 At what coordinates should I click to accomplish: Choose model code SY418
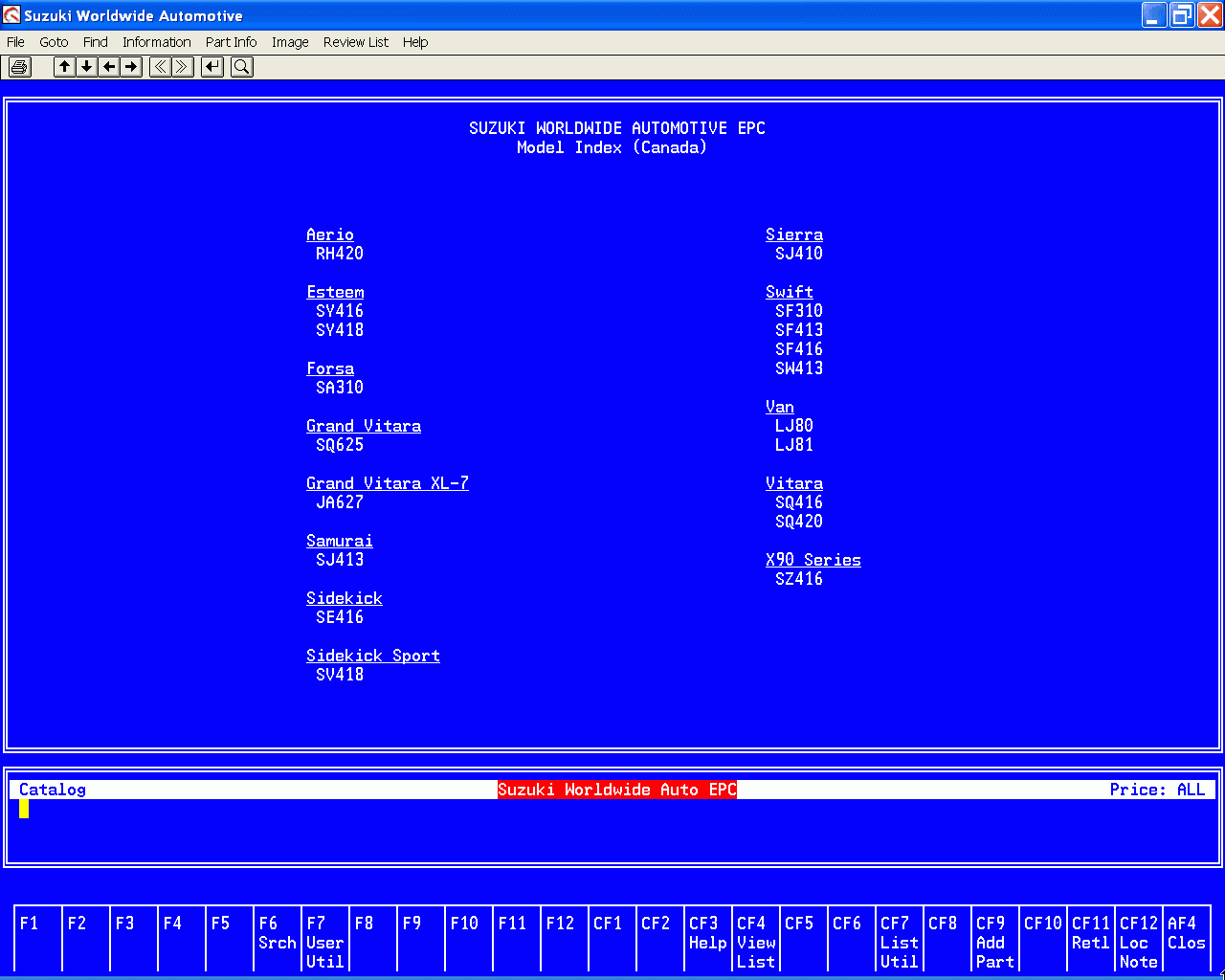[340, 330]
